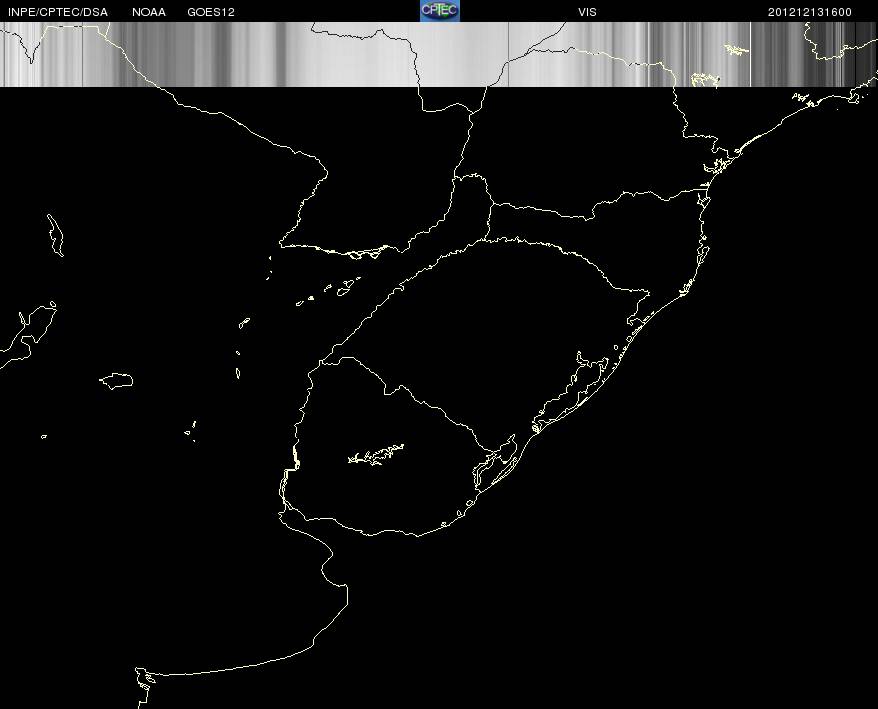This screenshot has width=878, height=709.
Task: Click the 201212131600 timestamp text
Action: (810, 12)
